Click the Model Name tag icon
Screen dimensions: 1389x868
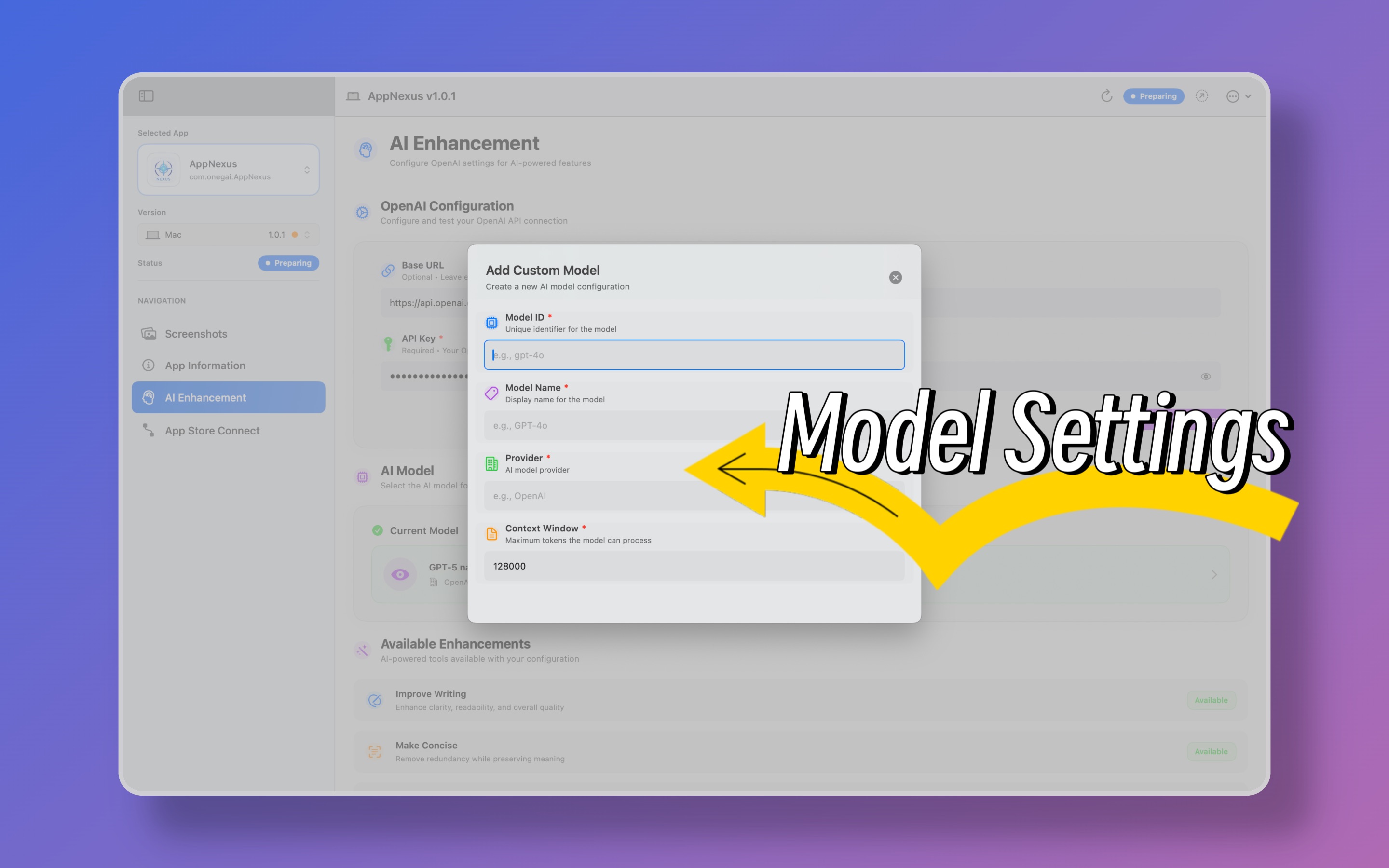[x=492, y=393]
